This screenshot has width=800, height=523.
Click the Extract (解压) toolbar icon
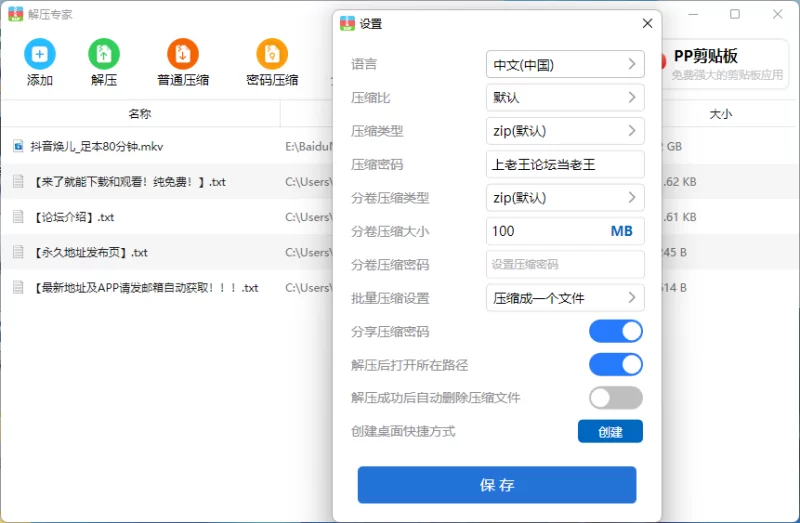pos(104,54)
